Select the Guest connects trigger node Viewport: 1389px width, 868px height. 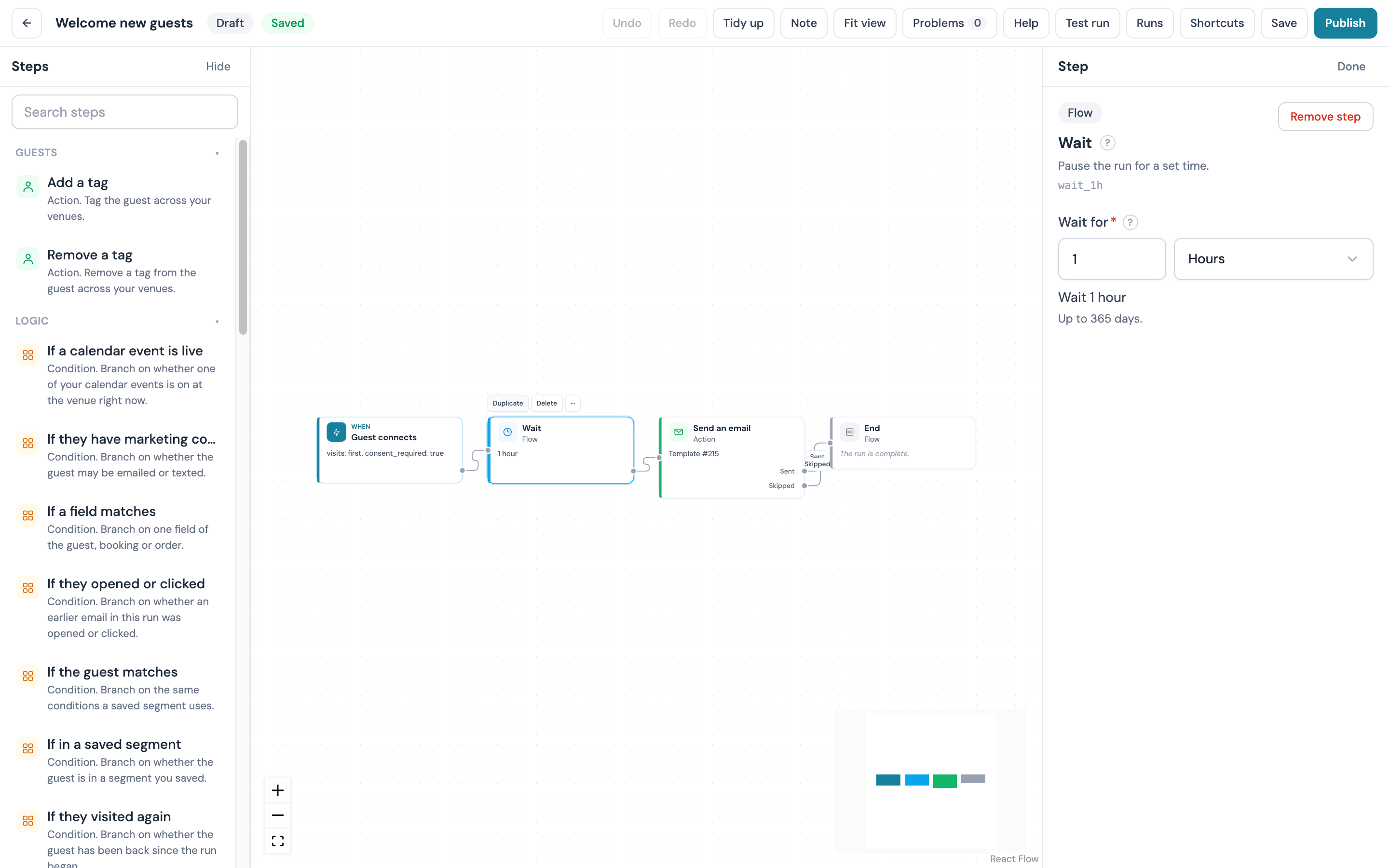click(x=390, y=450)
